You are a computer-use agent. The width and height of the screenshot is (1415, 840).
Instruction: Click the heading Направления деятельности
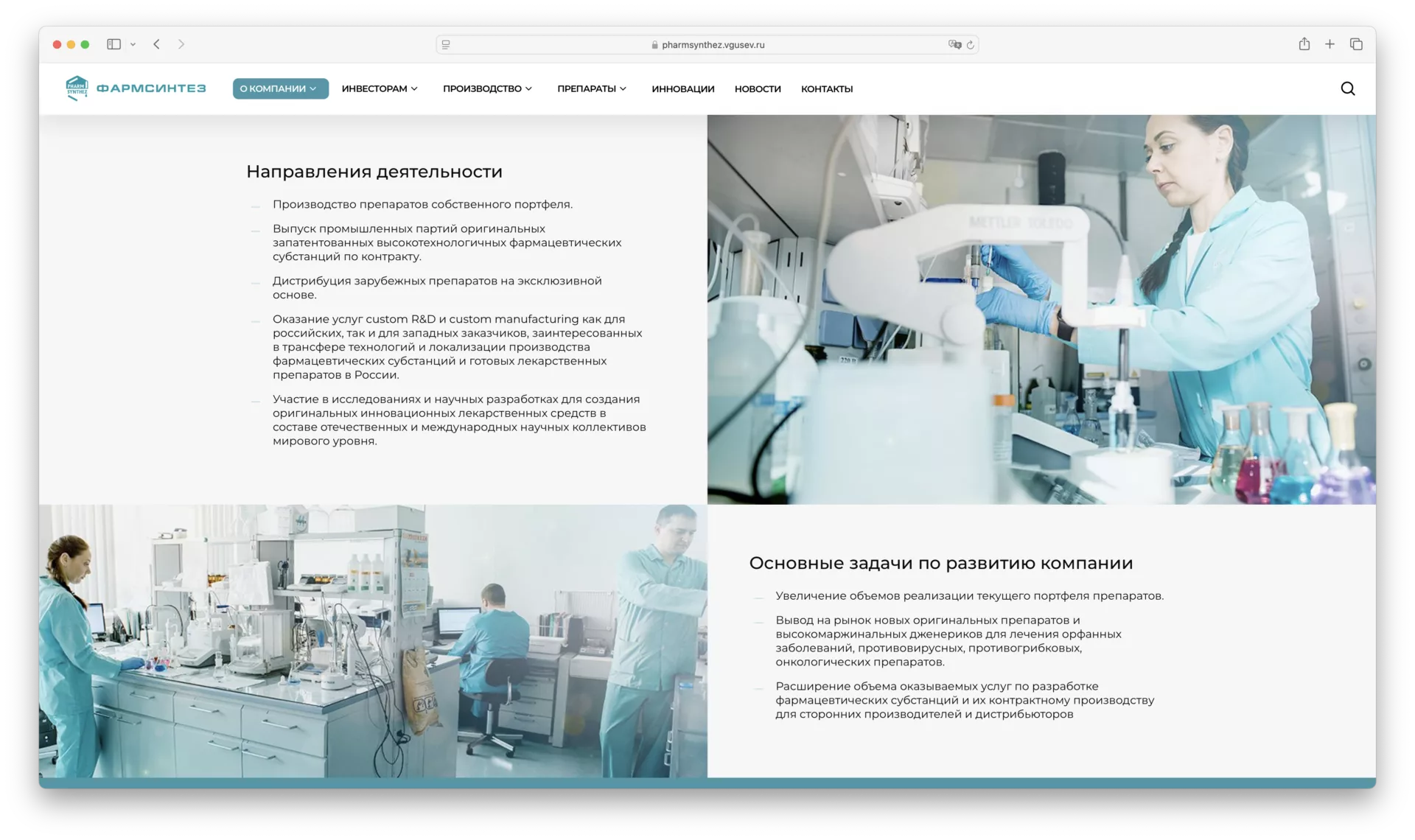point(374,172)
